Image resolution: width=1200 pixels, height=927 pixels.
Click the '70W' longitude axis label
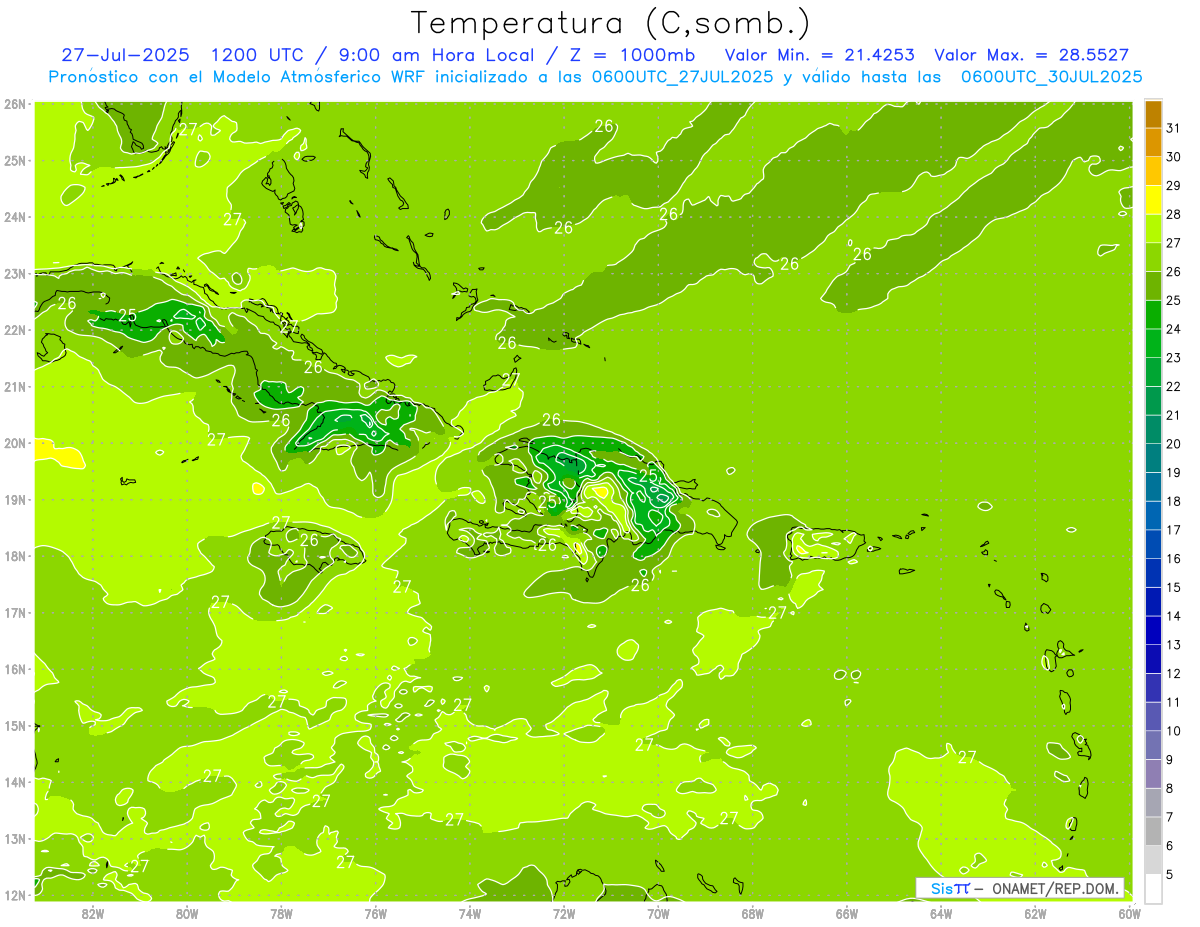[x=658, y=912]
